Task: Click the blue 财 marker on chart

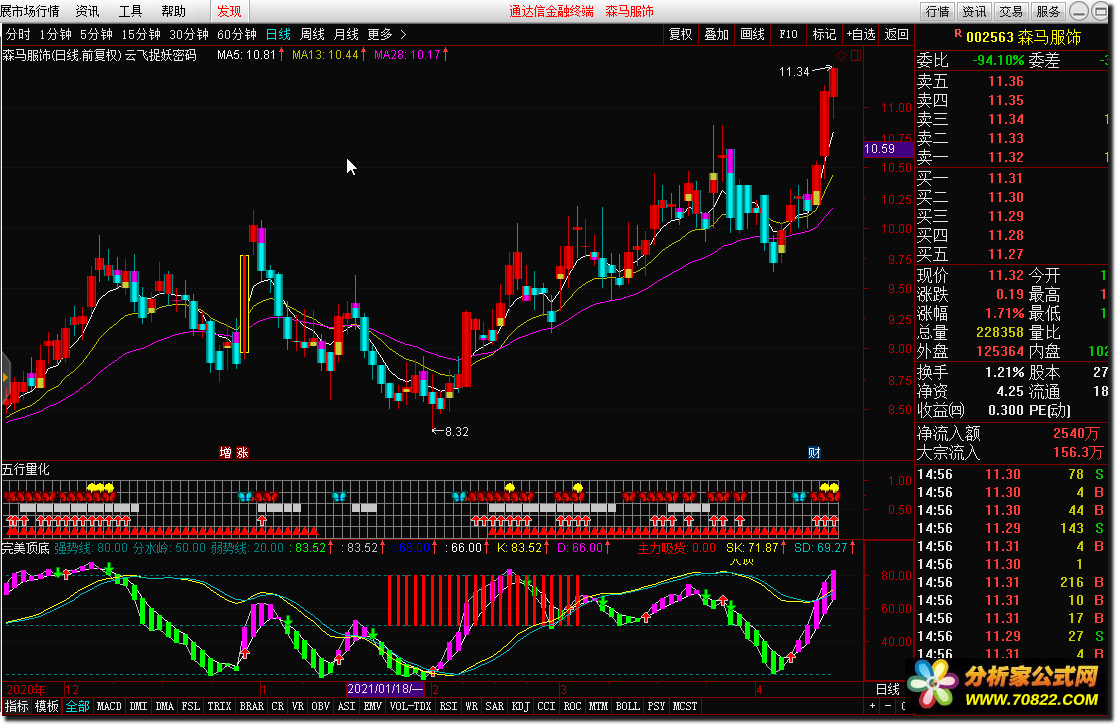Action: coord(814,453)
